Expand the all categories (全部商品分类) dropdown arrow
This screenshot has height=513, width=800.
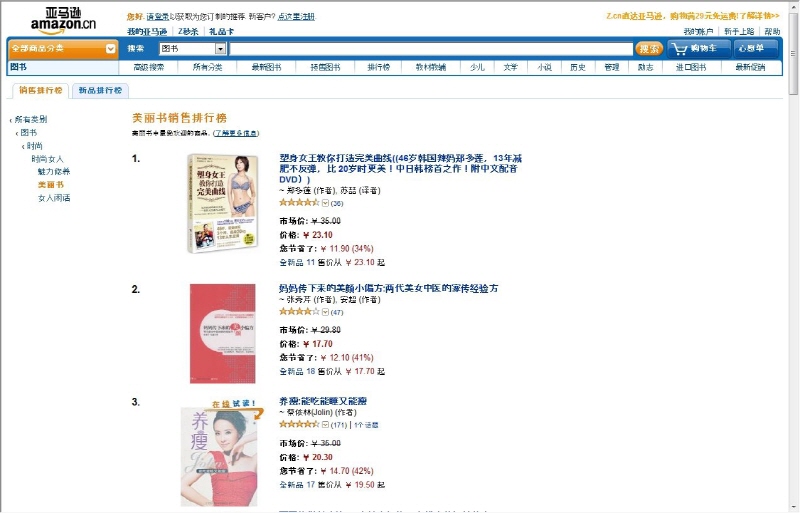(x=110, y=49)
